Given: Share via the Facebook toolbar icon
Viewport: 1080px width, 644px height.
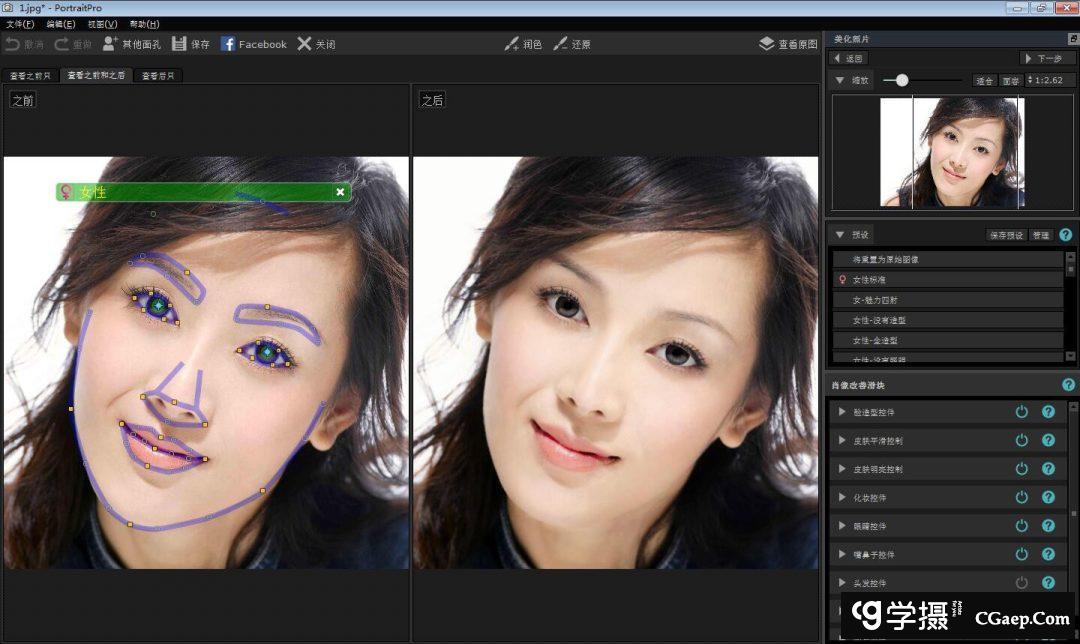Looking at the screenshot, I should [228, 44].
